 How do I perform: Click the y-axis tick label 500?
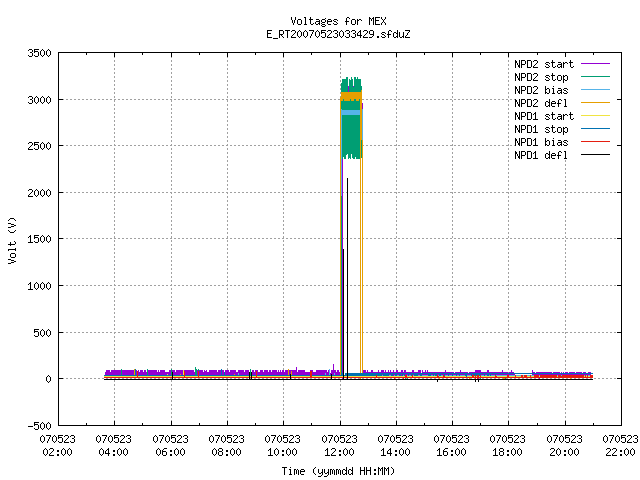tap(42, 333)
